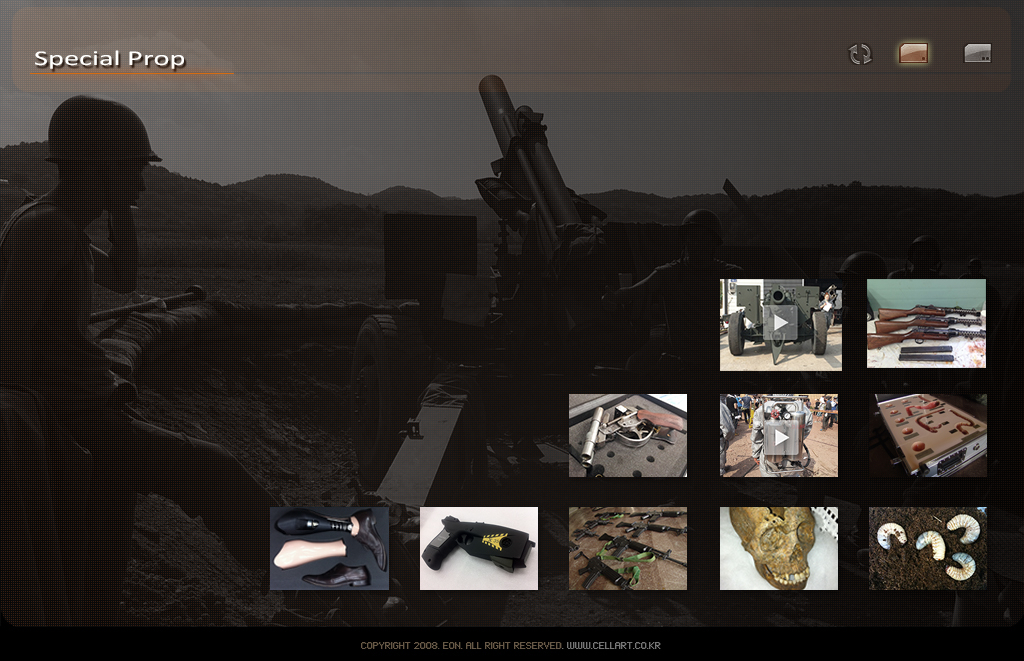Open the revolver parts in case thumbnail
Viewport: 1024px width, 661px height.
click(628, 435)
